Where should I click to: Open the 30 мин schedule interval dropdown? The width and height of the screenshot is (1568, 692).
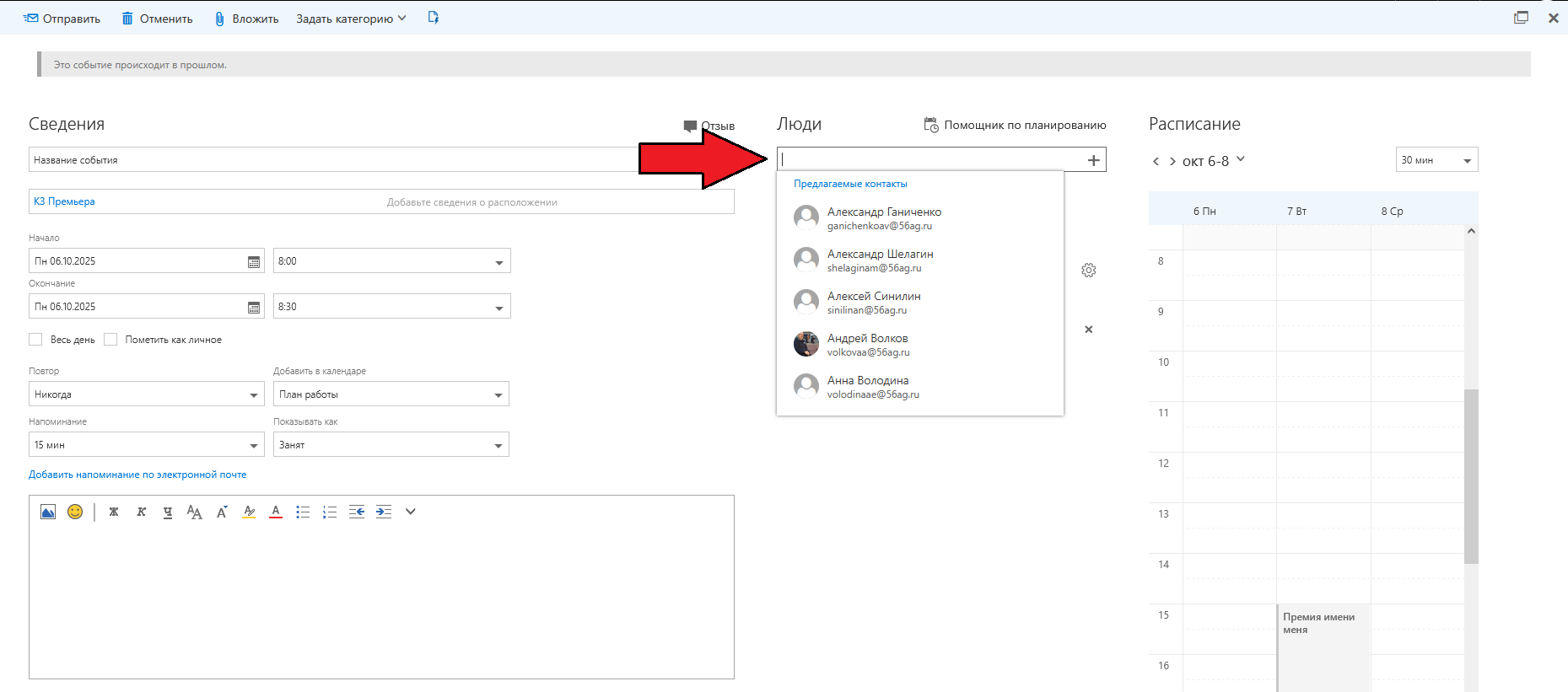pyautogui.click(x=1436, y=160)
